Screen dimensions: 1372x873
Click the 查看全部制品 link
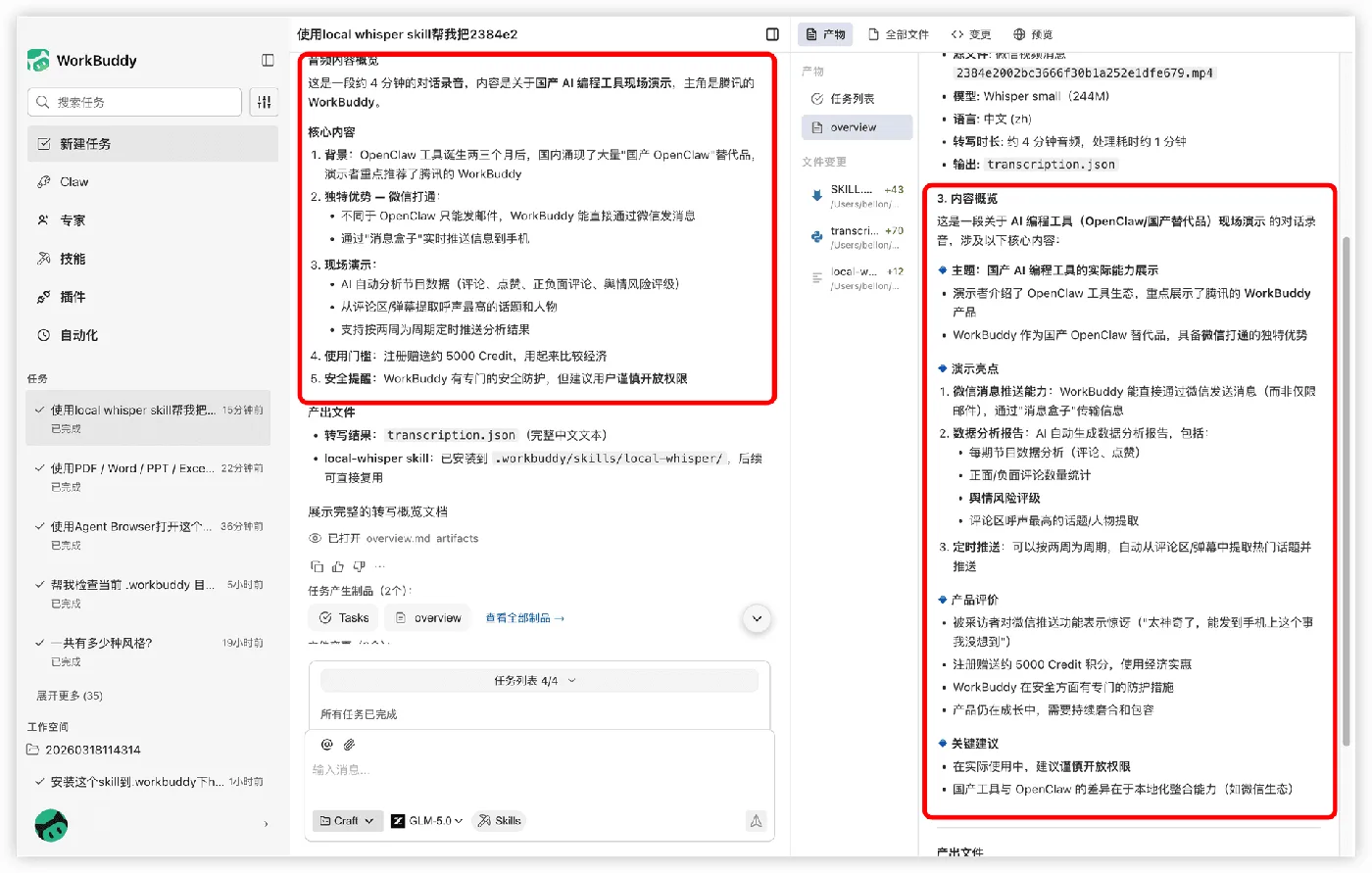coord(525,618)
